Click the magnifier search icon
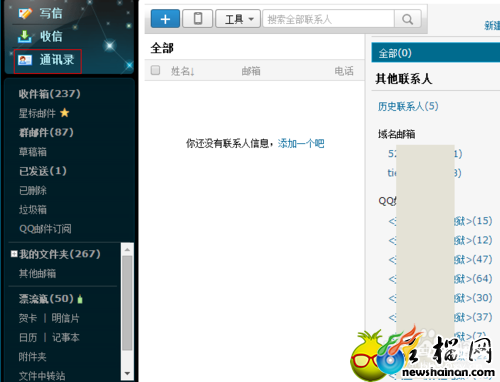This screenshot has height=382, width=500. (407, 19)
